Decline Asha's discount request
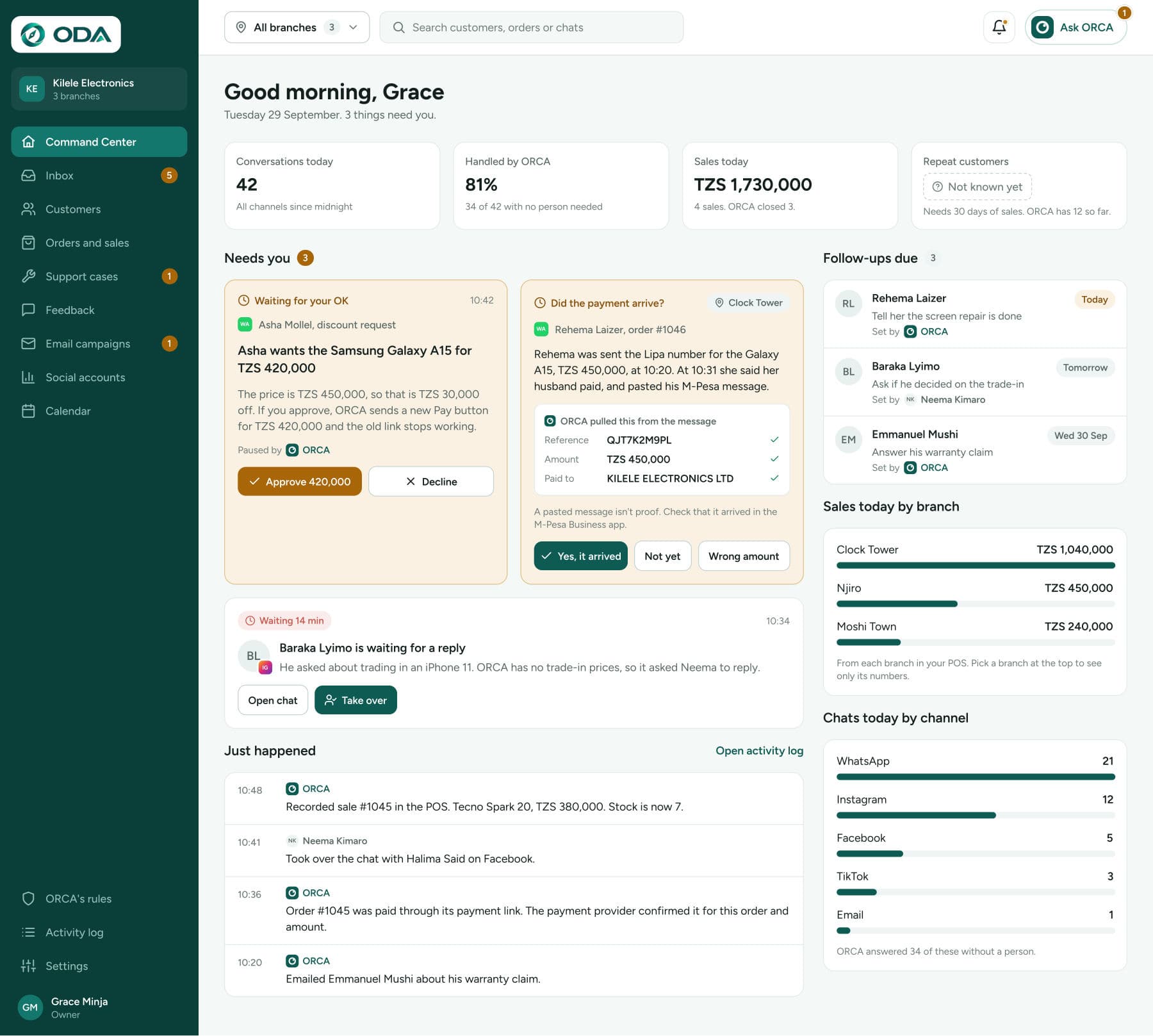The width and height of the screenshot is (1153, 1036). pos(431,481)
